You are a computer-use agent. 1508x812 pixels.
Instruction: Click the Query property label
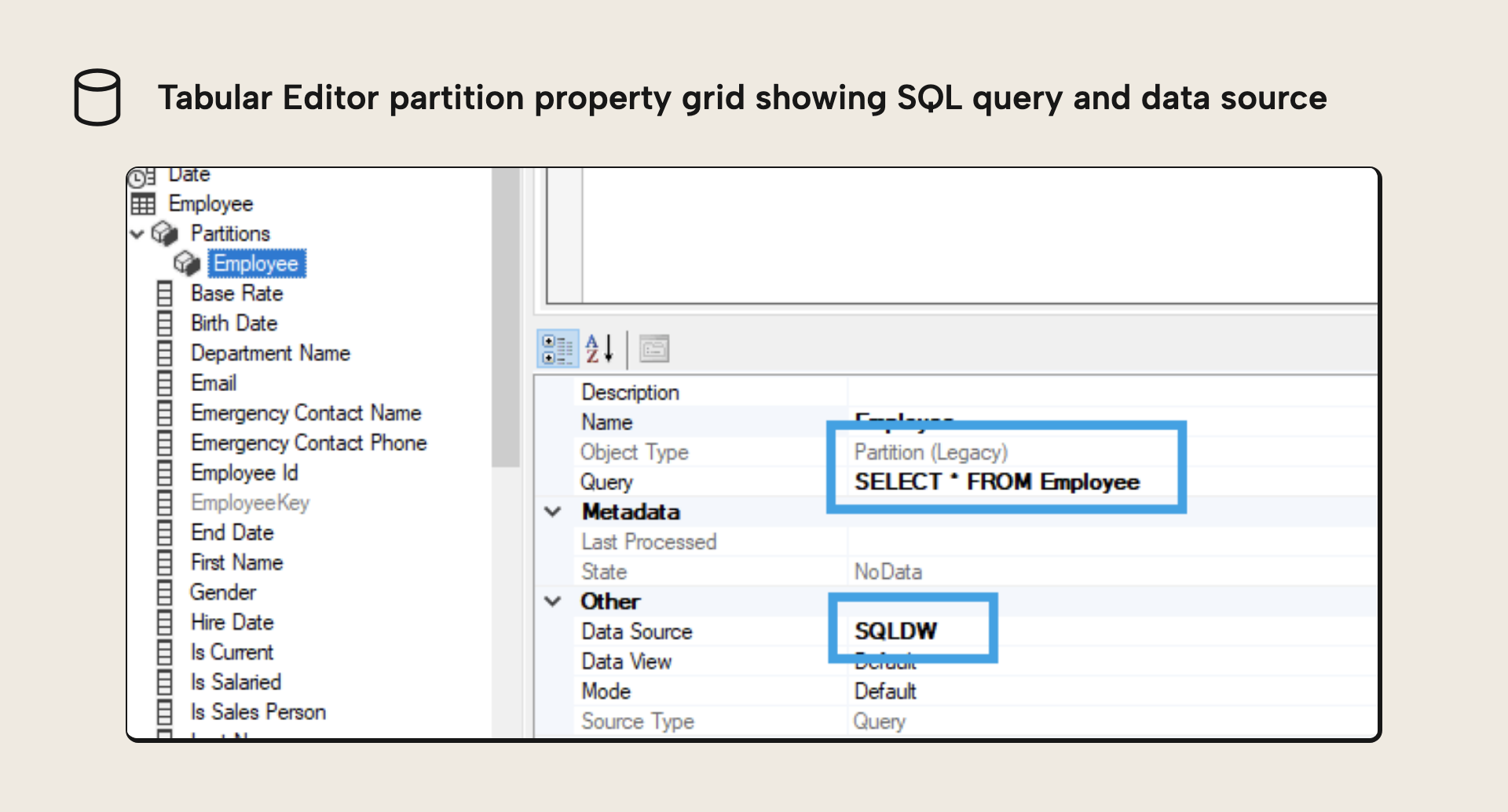pyautogui.click(x=606, y=482)
